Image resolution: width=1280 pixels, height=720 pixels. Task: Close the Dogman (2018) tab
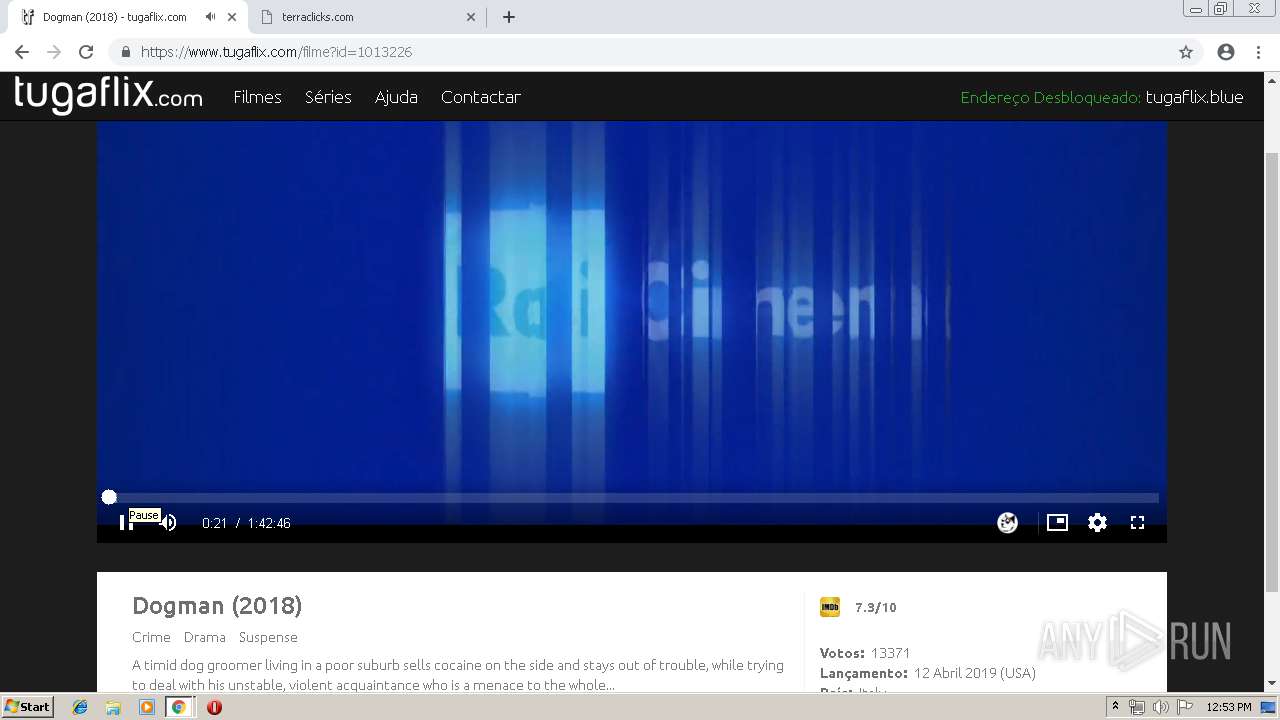(x=232, y=17)
